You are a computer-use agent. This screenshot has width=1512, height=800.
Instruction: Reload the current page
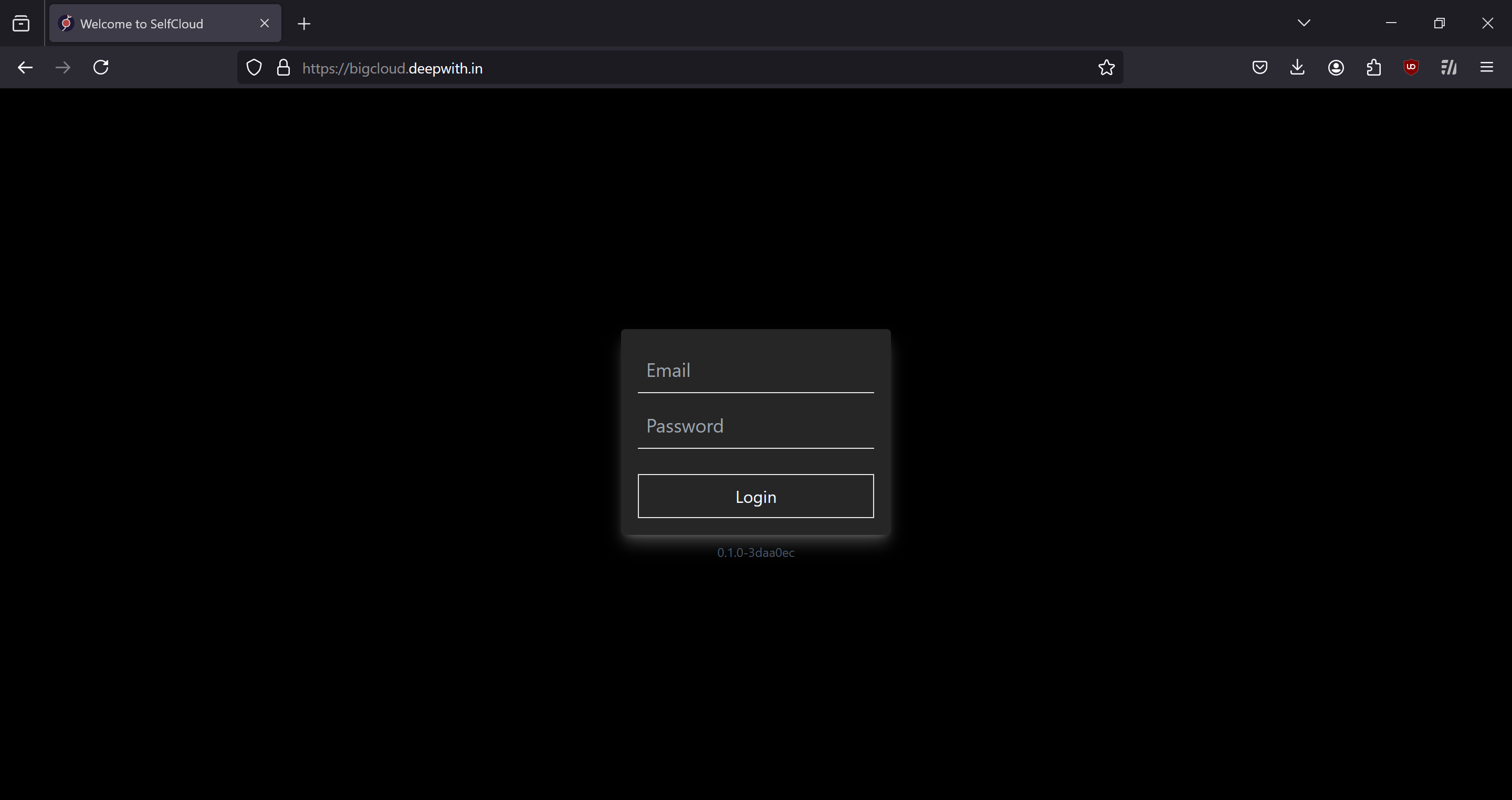100,67
